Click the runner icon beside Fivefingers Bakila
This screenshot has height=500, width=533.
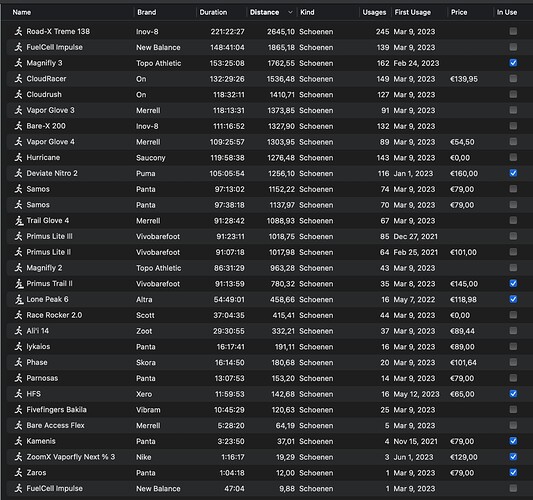[18, 410]
